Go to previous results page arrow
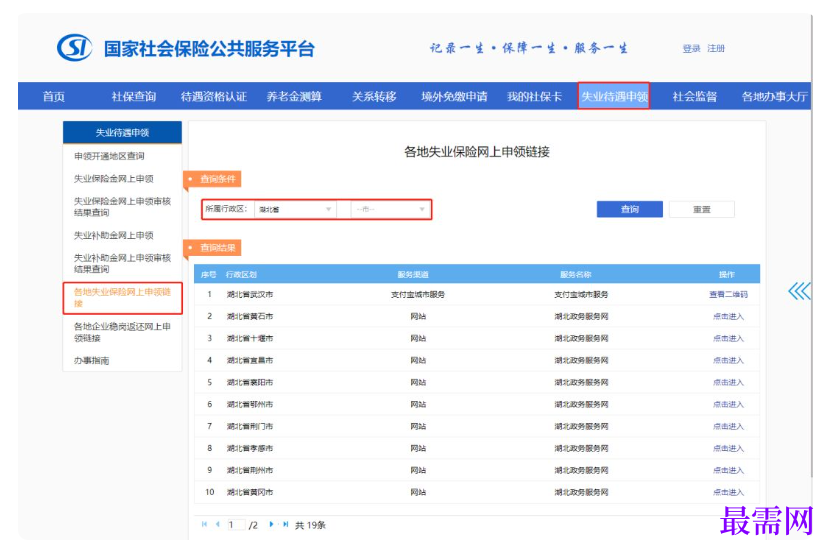The image size is (832, 552). (x=217, y=524)
